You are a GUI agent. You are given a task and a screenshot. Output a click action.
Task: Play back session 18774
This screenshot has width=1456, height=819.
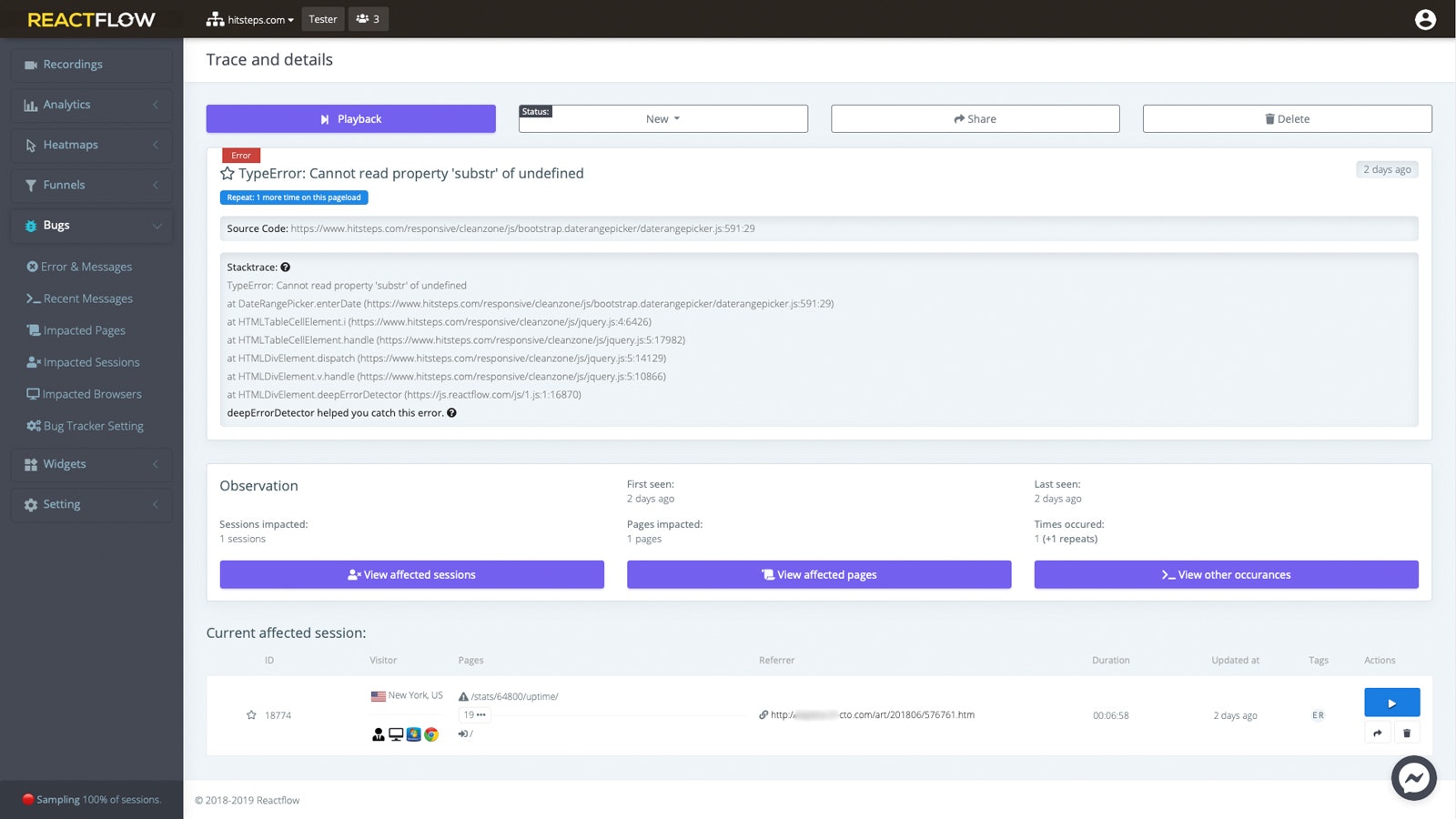(x=1391, y=702)
